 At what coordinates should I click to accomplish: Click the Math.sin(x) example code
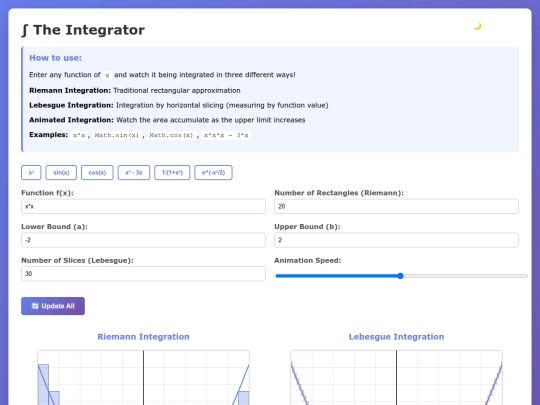[x=117, y=135]
